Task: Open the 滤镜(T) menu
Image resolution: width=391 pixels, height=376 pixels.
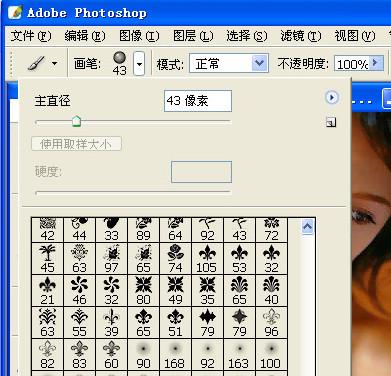Action: (301, 36)
